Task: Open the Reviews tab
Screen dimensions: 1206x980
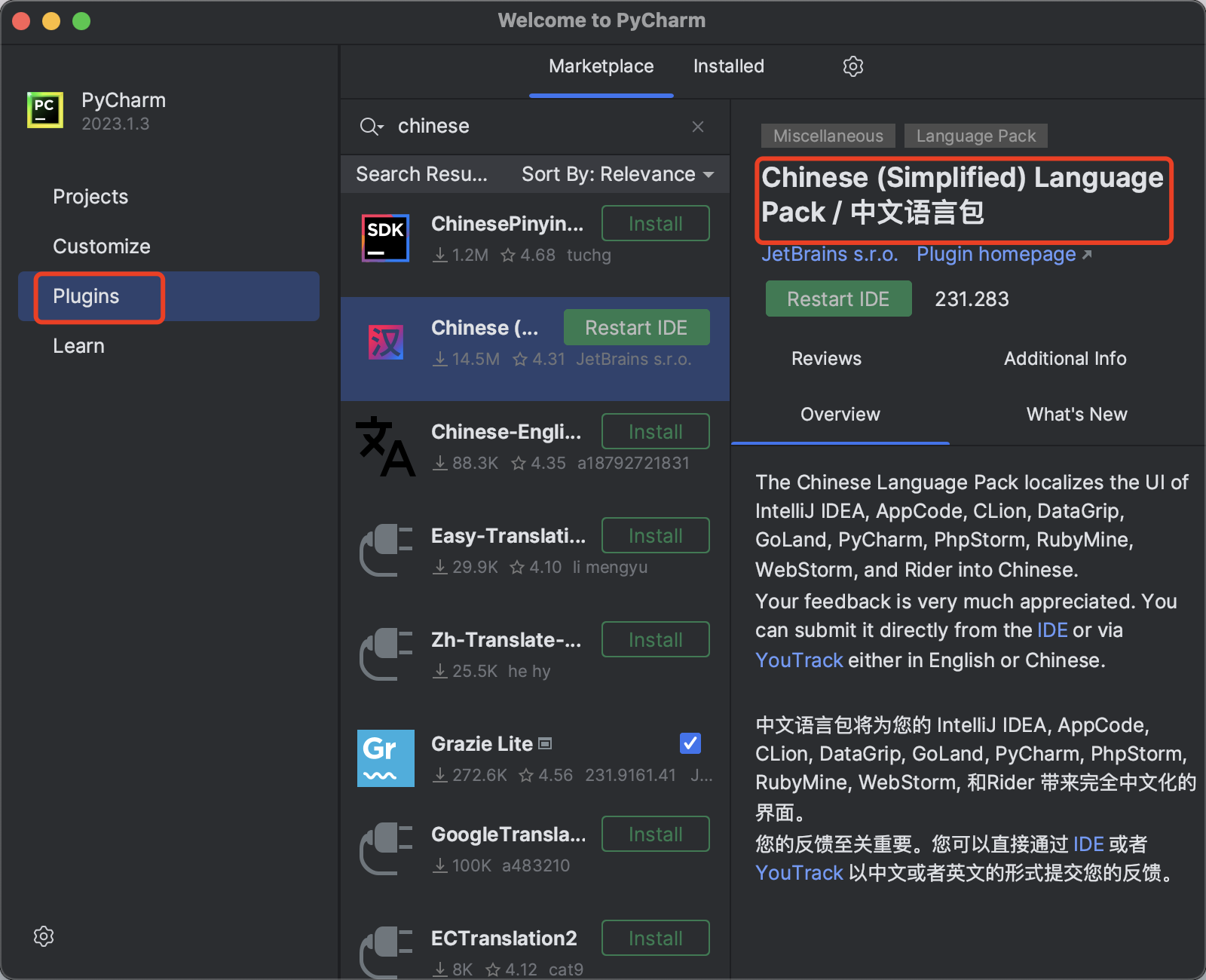Action: click(826, 359)
